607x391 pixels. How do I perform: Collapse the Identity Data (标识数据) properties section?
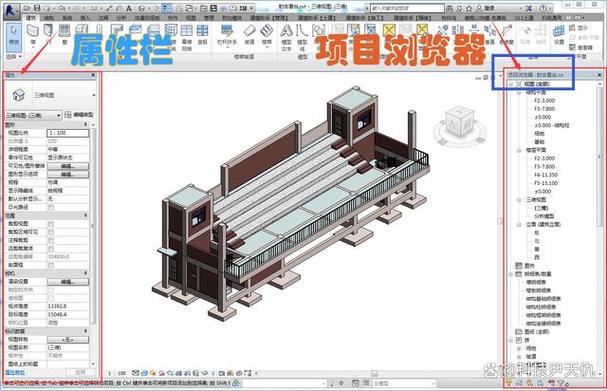86,331
